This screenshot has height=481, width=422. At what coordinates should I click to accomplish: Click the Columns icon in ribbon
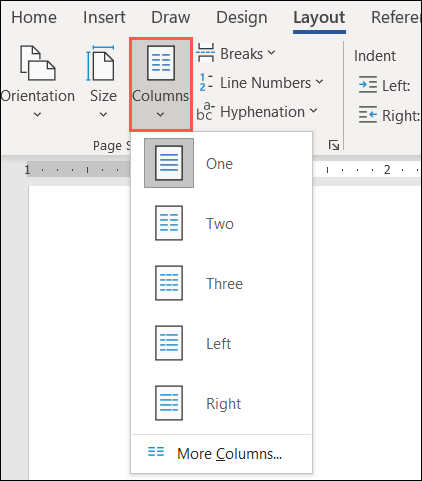coord(161,63)
